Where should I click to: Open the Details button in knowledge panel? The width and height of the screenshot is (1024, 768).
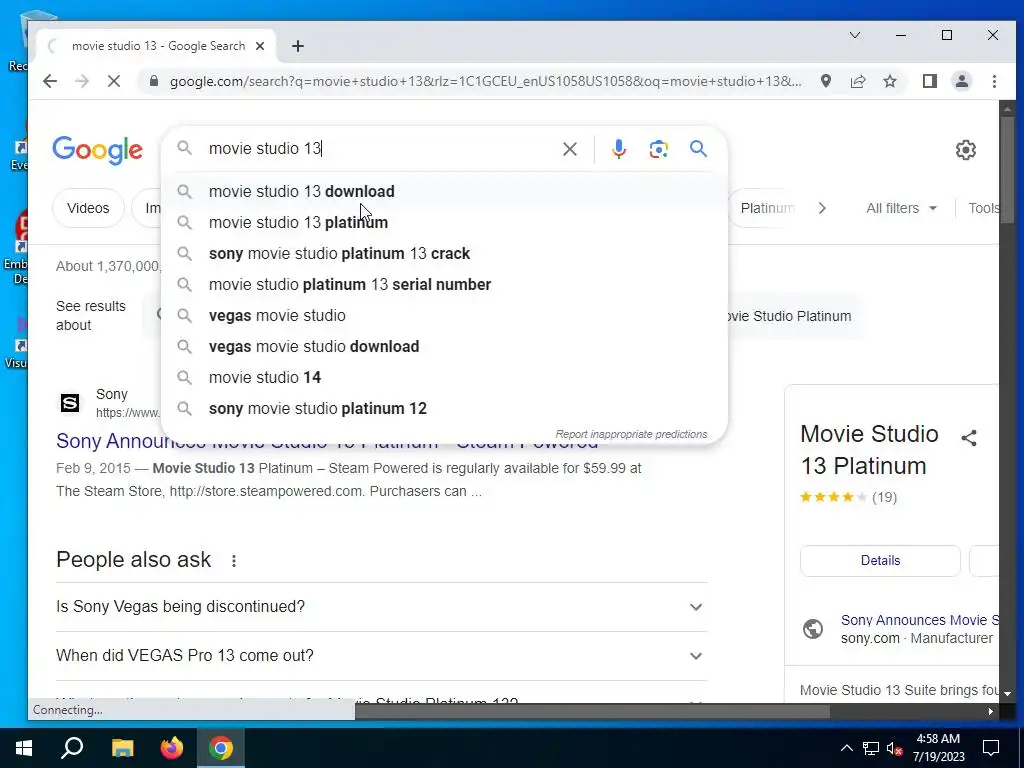[x=880, y=561]
